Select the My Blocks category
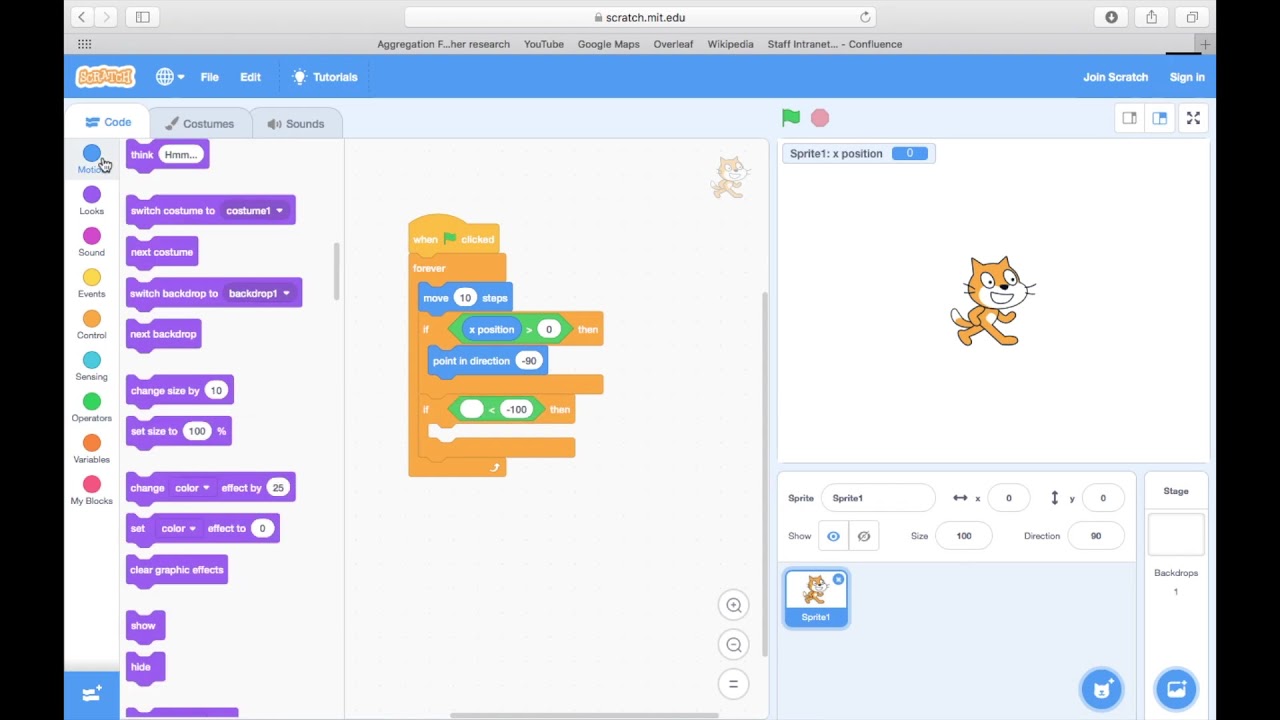This screenshot has height=720, width=1280. coord(91,491)
